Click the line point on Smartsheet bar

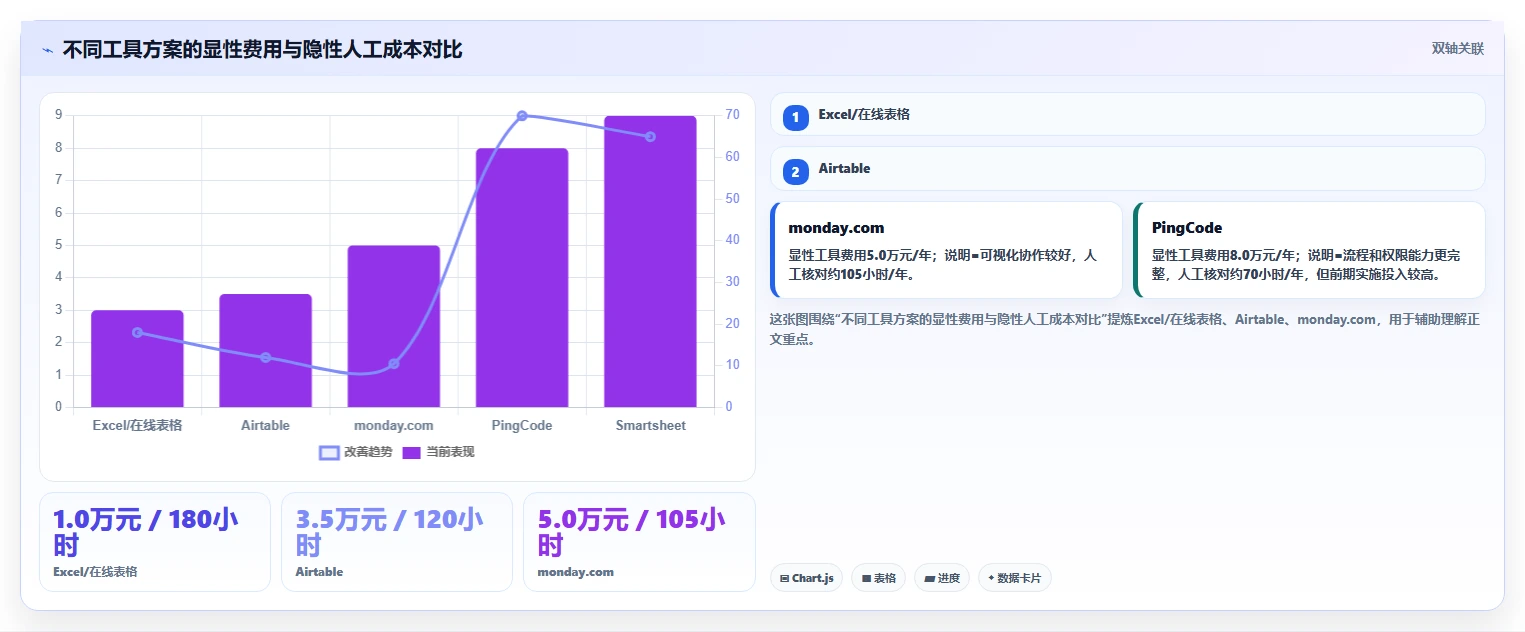pos(650,136)
